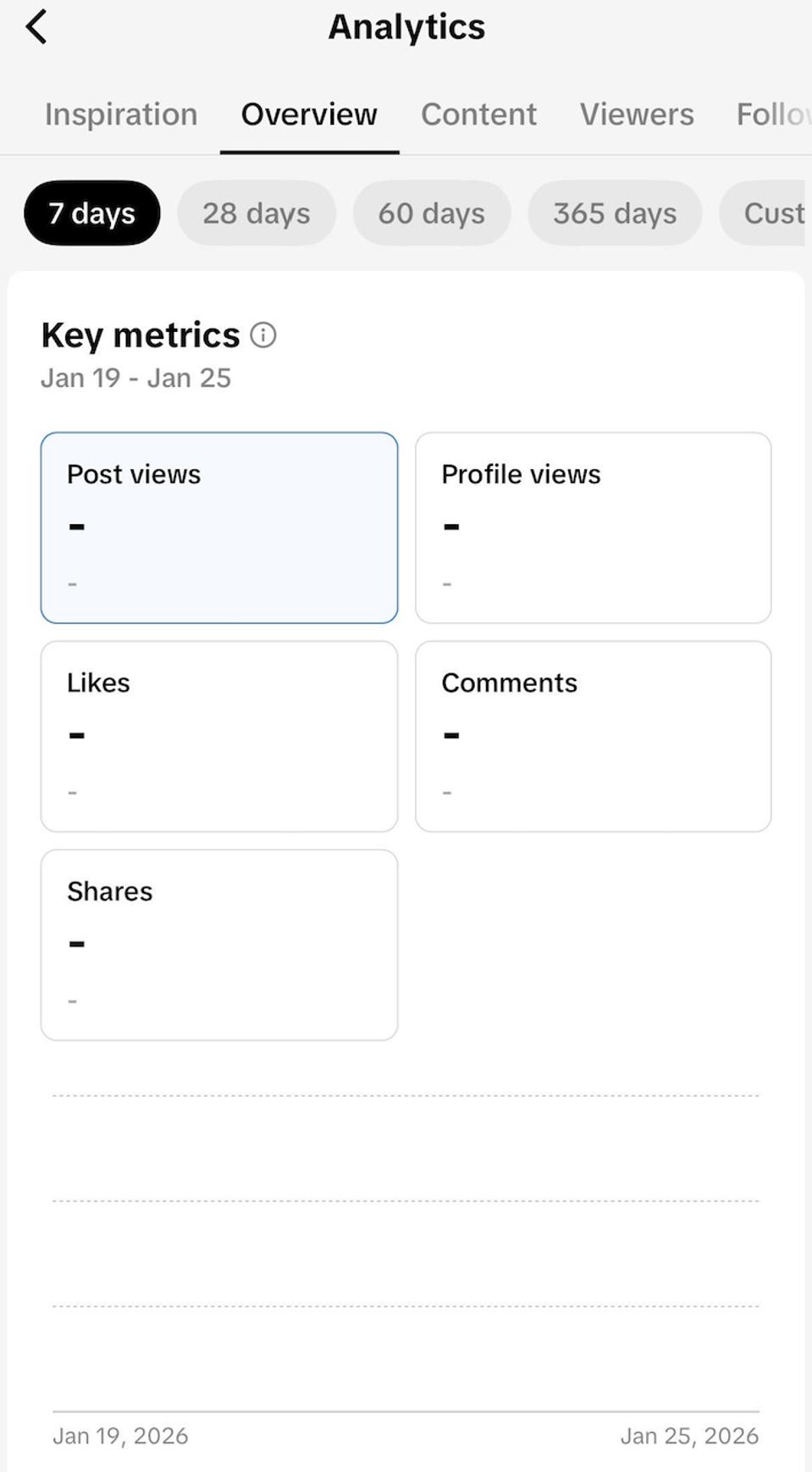Select the Post views metric card
The image size is (812, 1472).
pyautogui.click(x=218, y=528)
